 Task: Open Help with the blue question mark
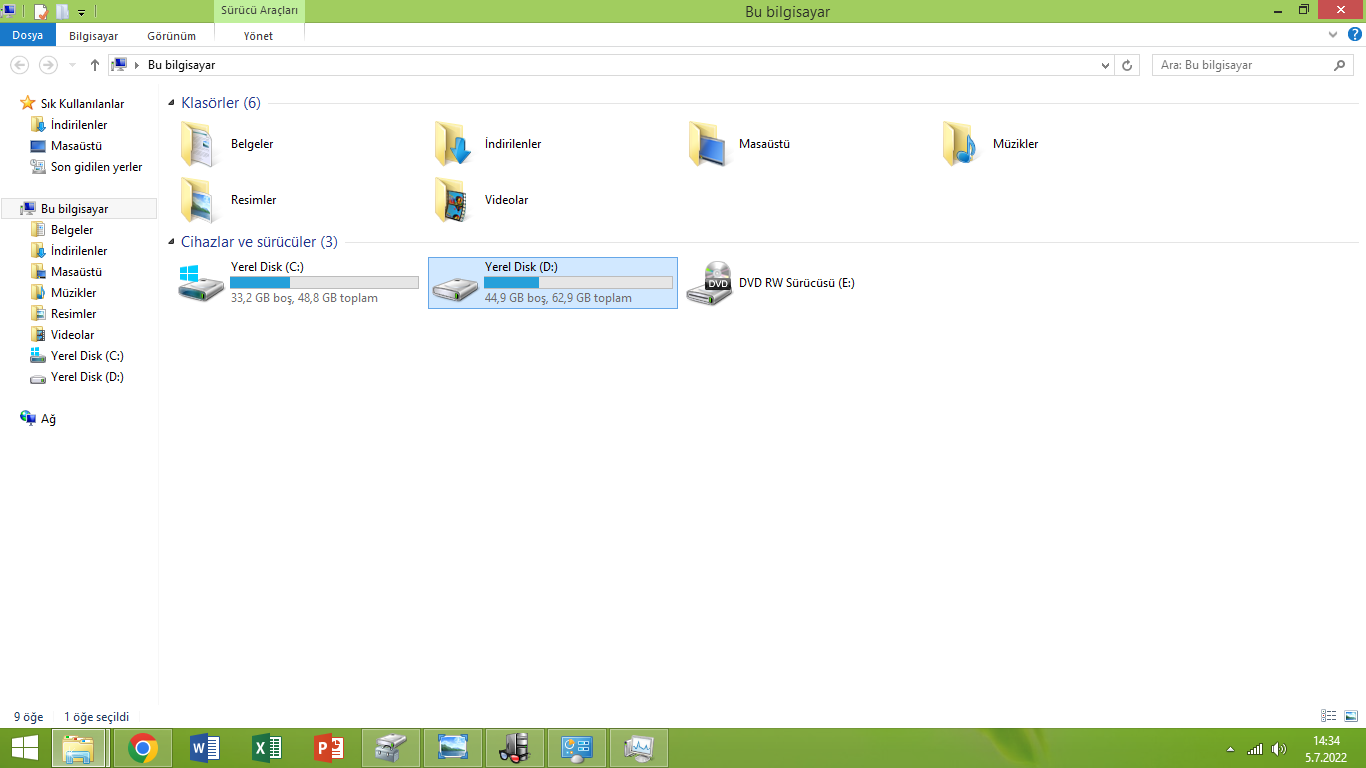[1355, 34]
